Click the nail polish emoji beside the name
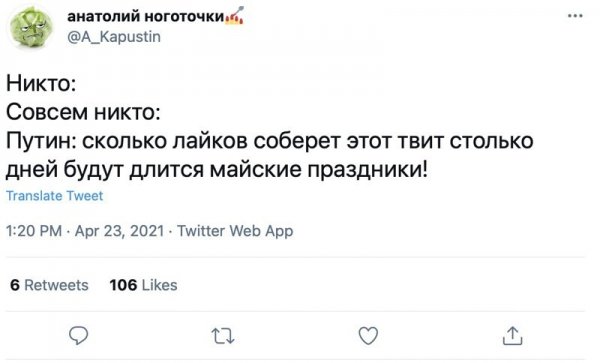The width and height of the screenshot is (600, 363). click(x=235, y=16)
